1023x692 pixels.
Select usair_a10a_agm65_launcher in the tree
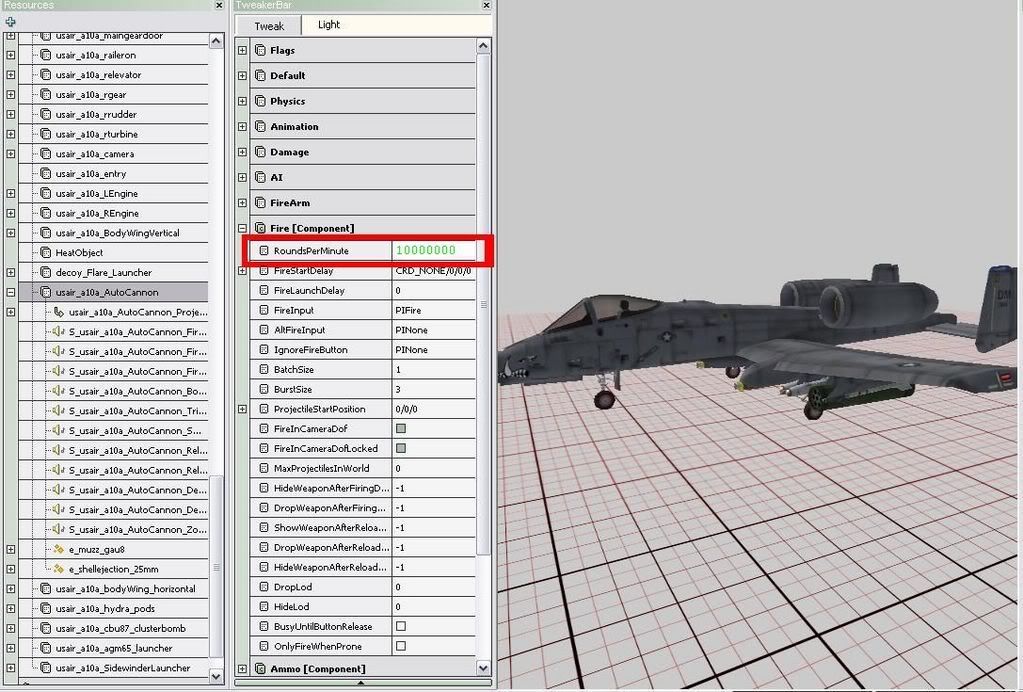pyautogui.click(x=113, y=648)
